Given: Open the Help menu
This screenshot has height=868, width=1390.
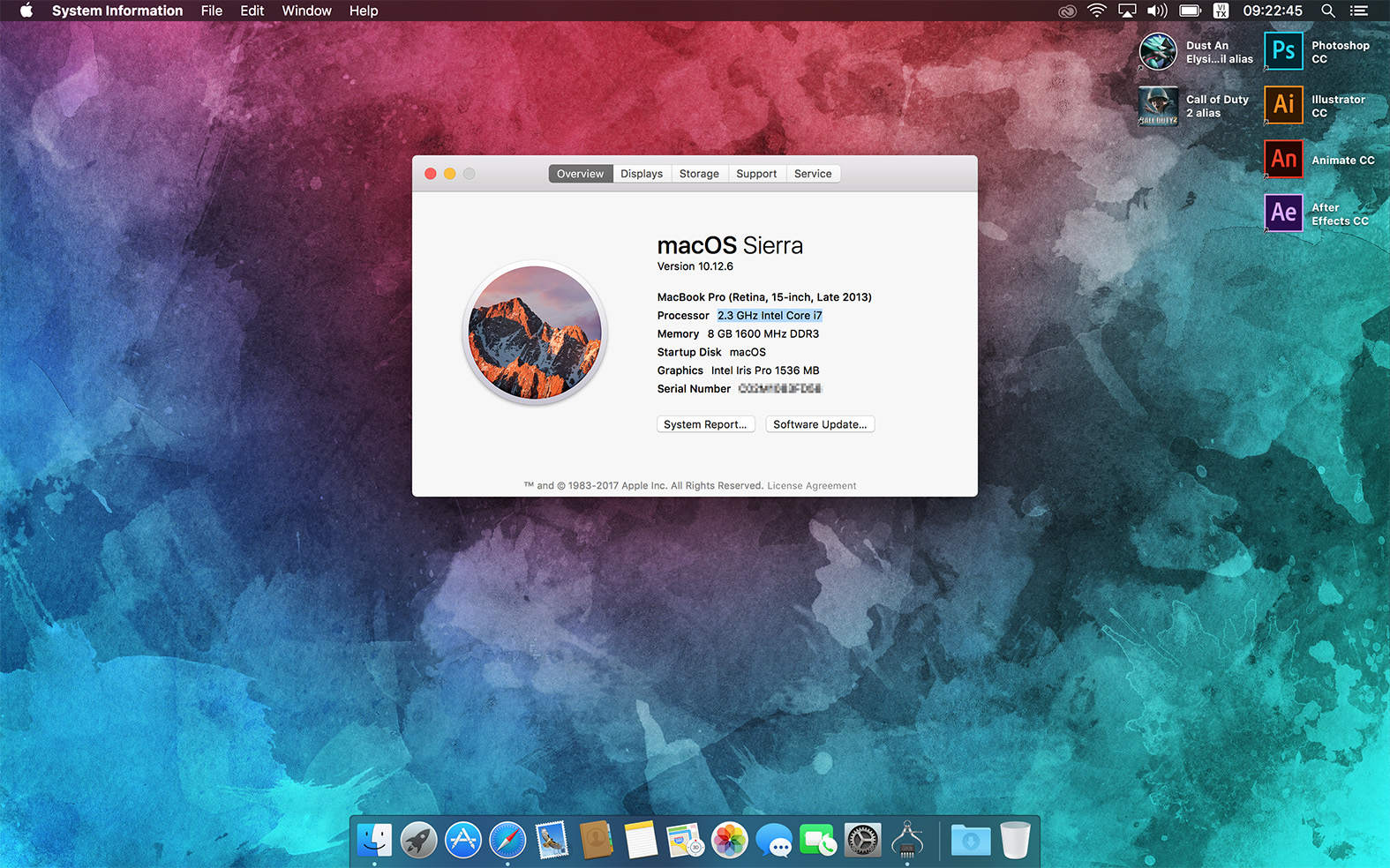Looking at the screenshot, I should (364, 11).
